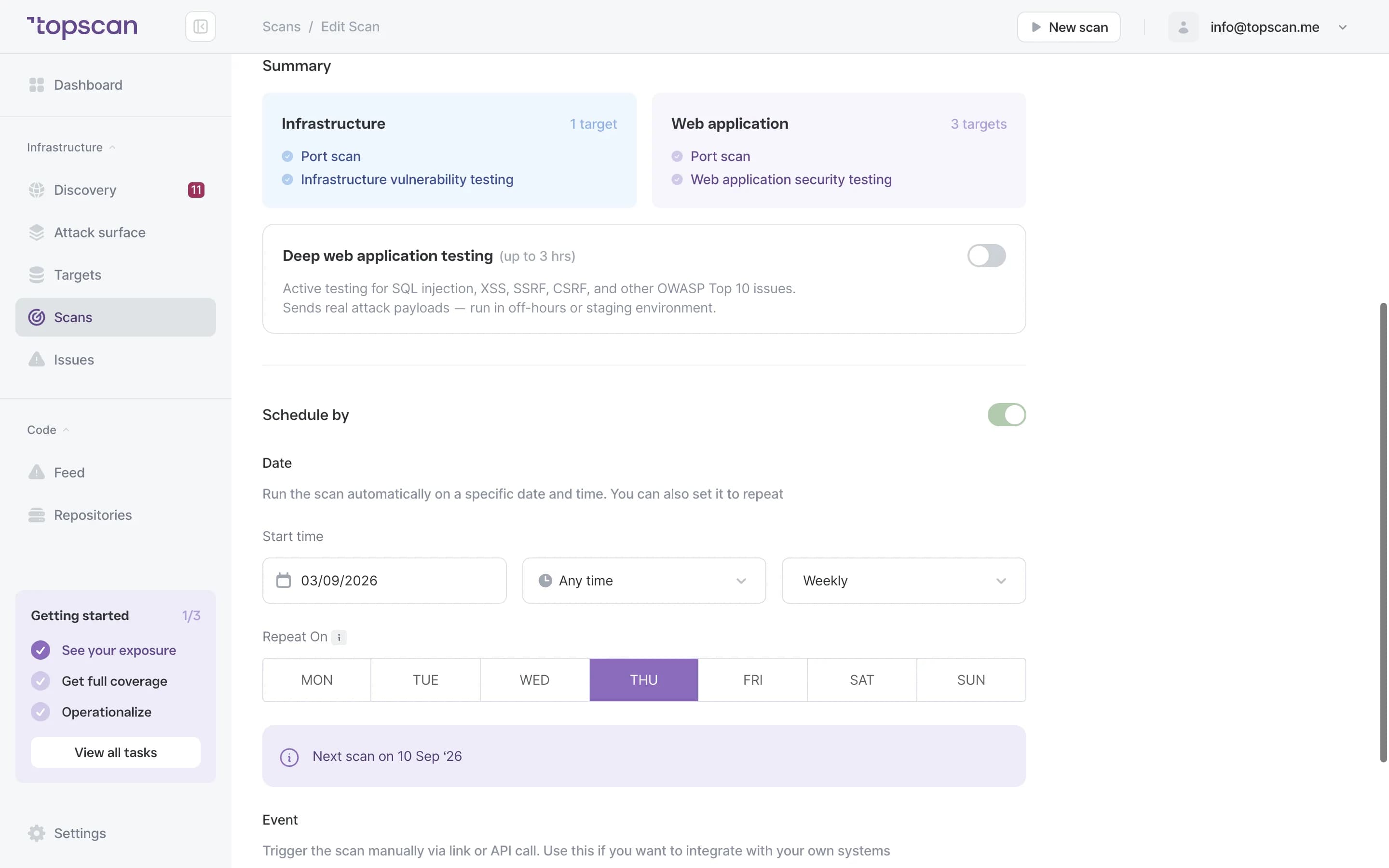Select SUN as repeat day
Screen dimensions: 1389x868
970,680
